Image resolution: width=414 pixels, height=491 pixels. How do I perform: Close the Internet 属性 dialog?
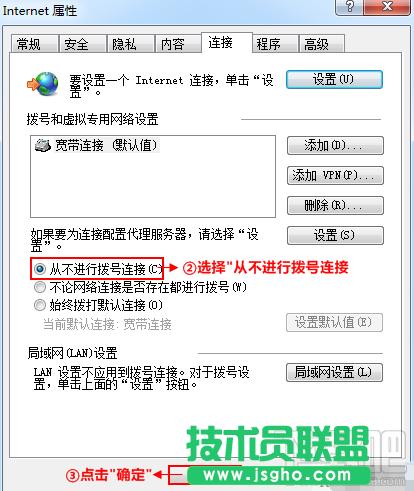click(x=387, y=6)
